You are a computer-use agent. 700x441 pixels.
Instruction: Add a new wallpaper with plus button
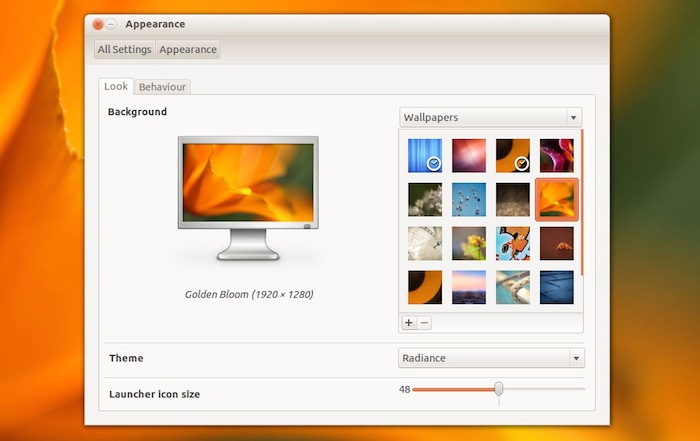coord(408,323)
